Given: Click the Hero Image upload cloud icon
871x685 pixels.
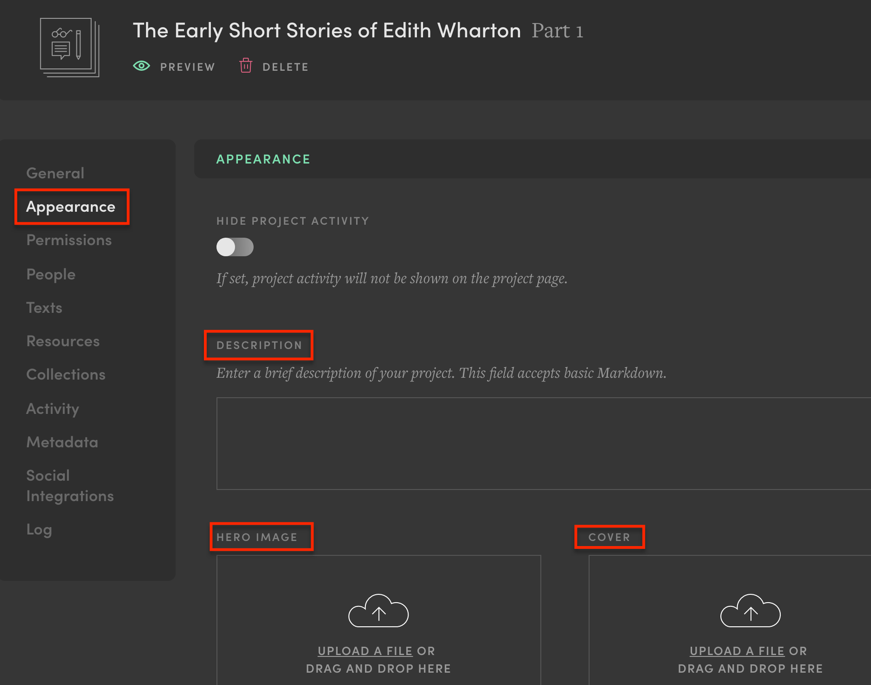Looking at the screenshot, I should point(378,611).
